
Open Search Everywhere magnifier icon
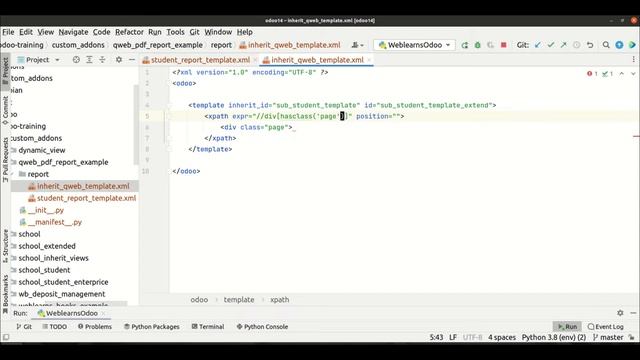point(606,45)
